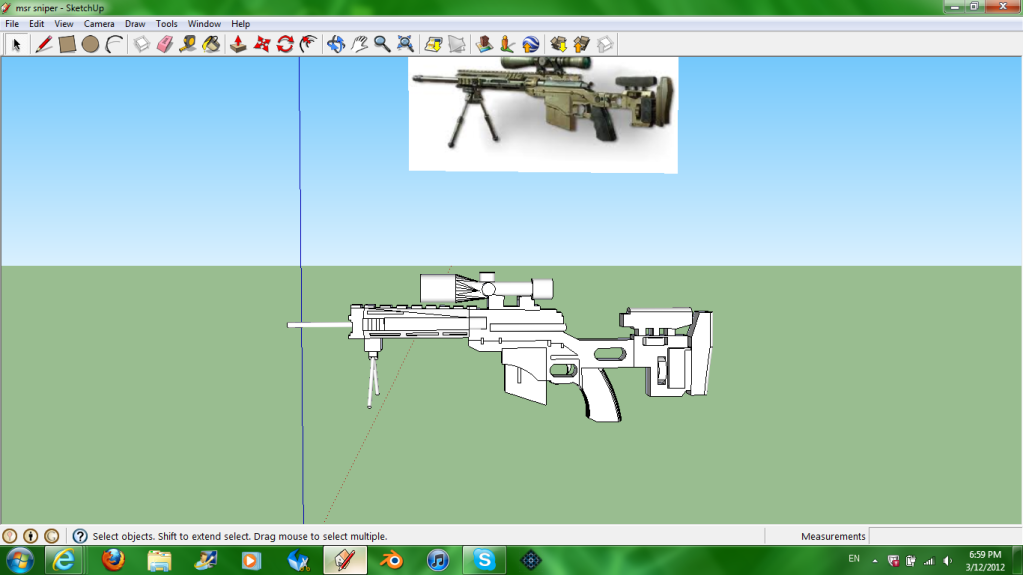Open the Window menu
1023x575 pixels.
point(204,23)
